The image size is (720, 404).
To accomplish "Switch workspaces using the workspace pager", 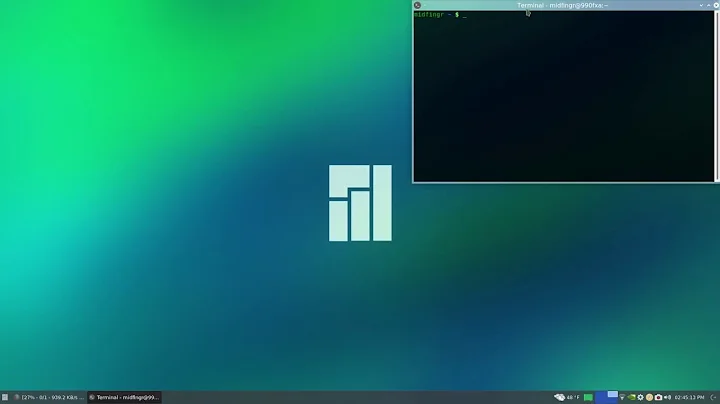I will 607,397.
